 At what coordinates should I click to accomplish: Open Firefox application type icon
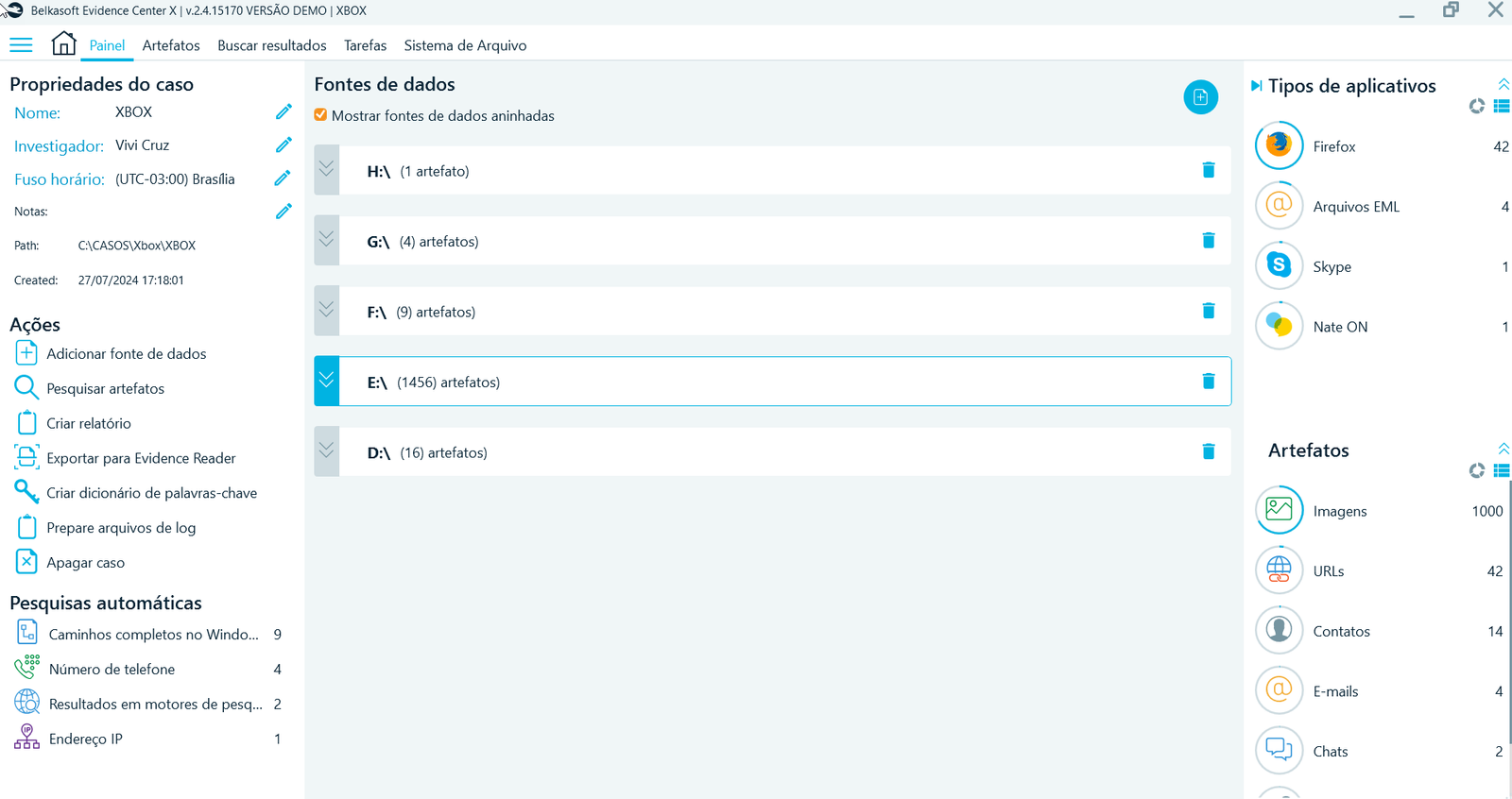click(1279, 145)
